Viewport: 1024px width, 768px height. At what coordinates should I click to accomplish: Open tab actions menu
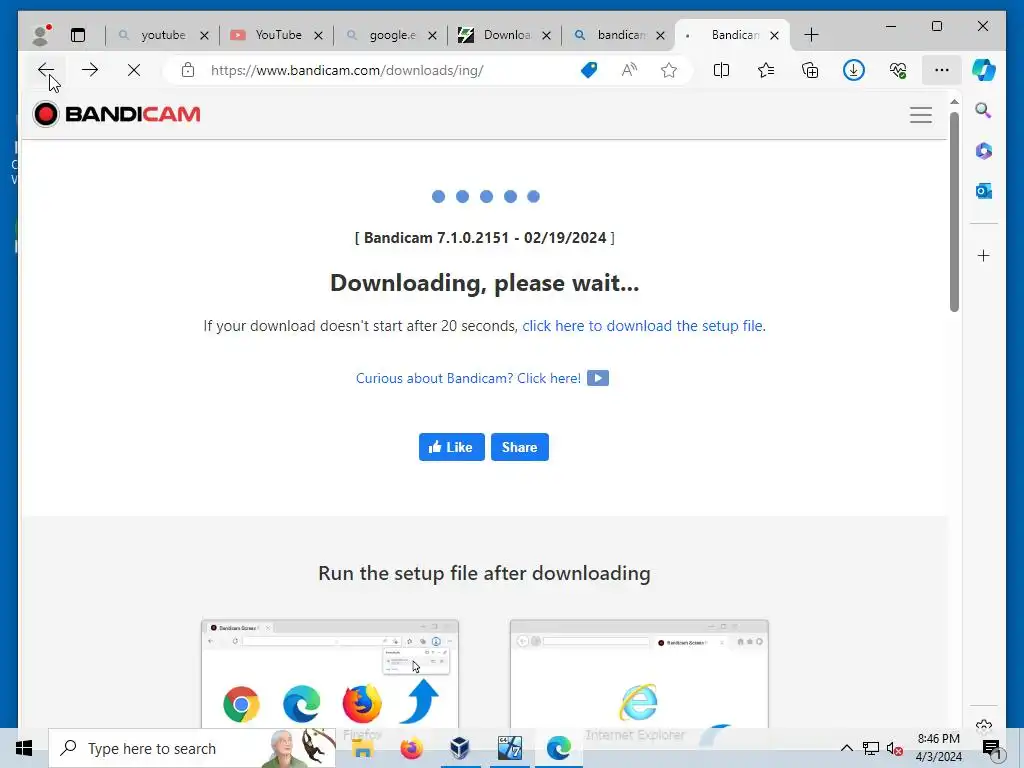point(78,35)
